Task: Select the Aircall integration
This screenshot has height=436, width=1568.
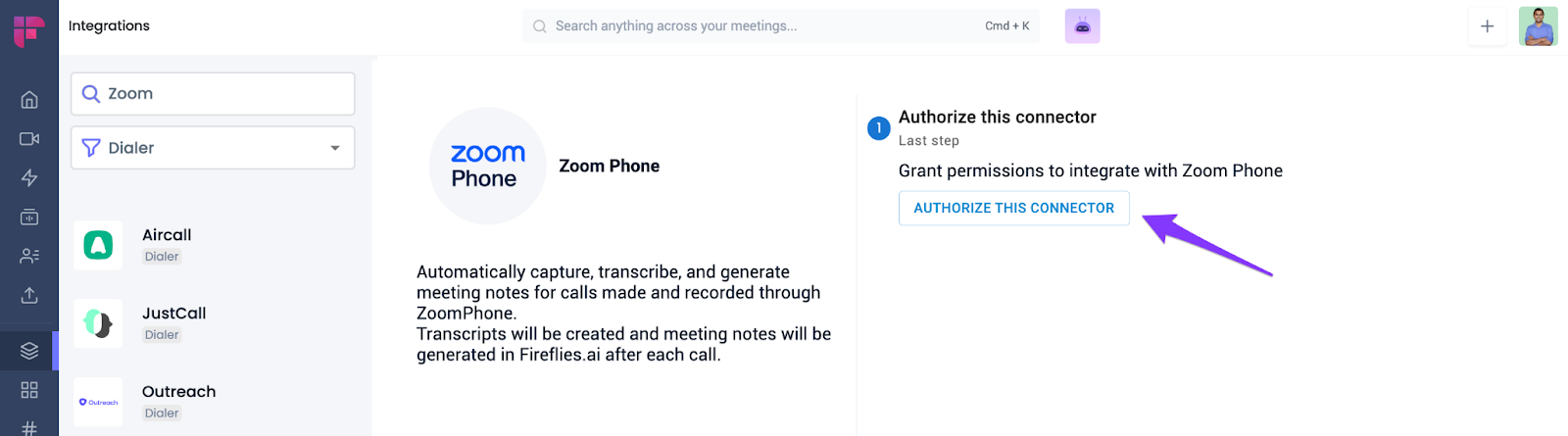Action: [x=167, y=245]
